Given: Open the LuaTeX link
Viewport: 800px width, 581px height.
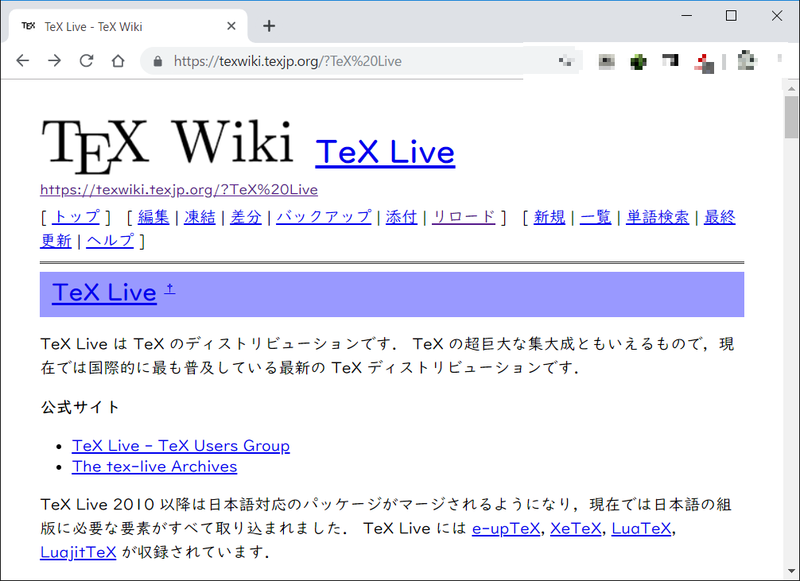Looking at the screenshot, I should point(641,528).
